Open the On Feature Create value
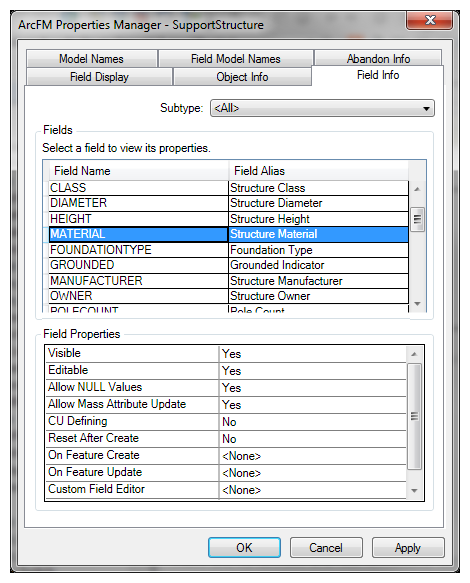The width and height of the screenshot is (470, 583). [312, 456]
